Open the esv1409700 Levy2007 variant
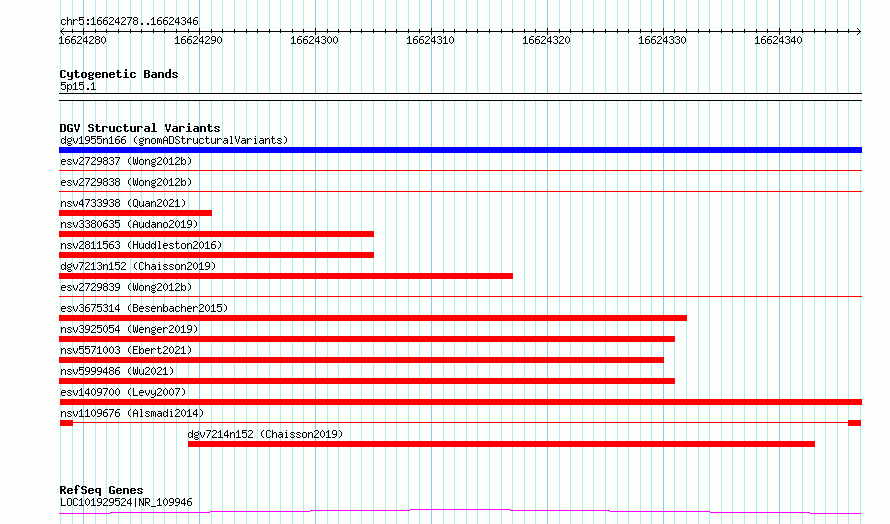This screenshot has width=890, height=524. [x=123, y=392]
